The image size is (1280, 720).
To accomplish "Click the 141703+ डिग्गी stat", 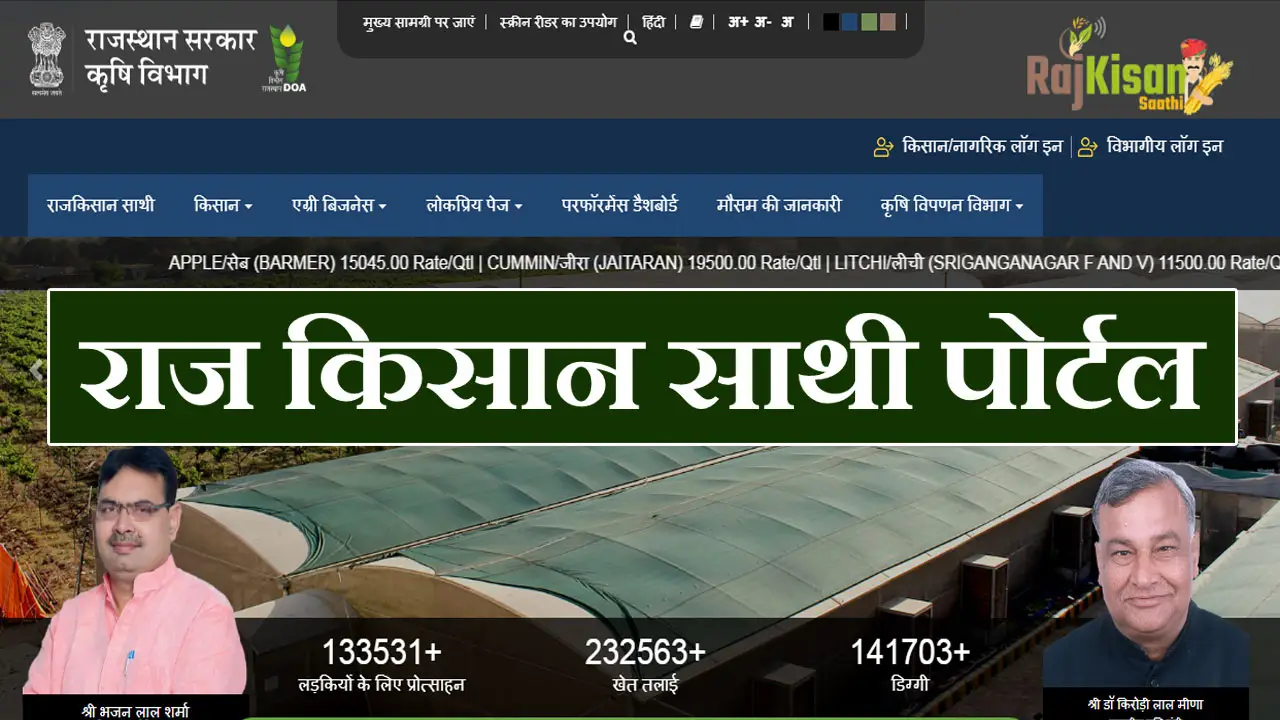I will [x=910, y=666].
